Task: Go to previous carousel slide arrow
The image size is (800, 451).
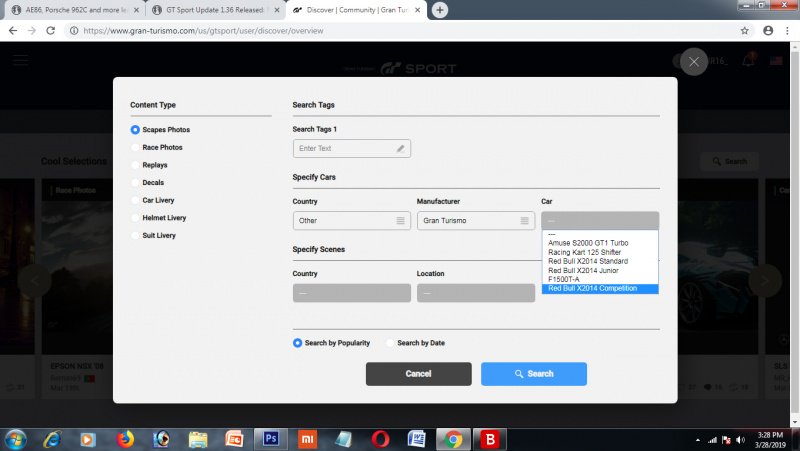Action: click(x=34, y=280)
